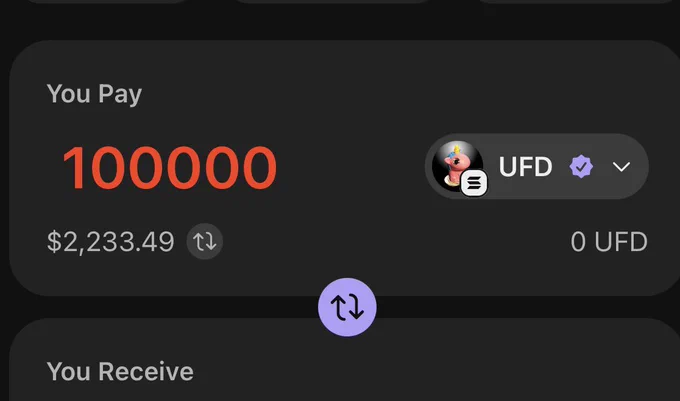
Task: Select the You Receive card panel
Action: pyautogui.click(x=345, y=360)
